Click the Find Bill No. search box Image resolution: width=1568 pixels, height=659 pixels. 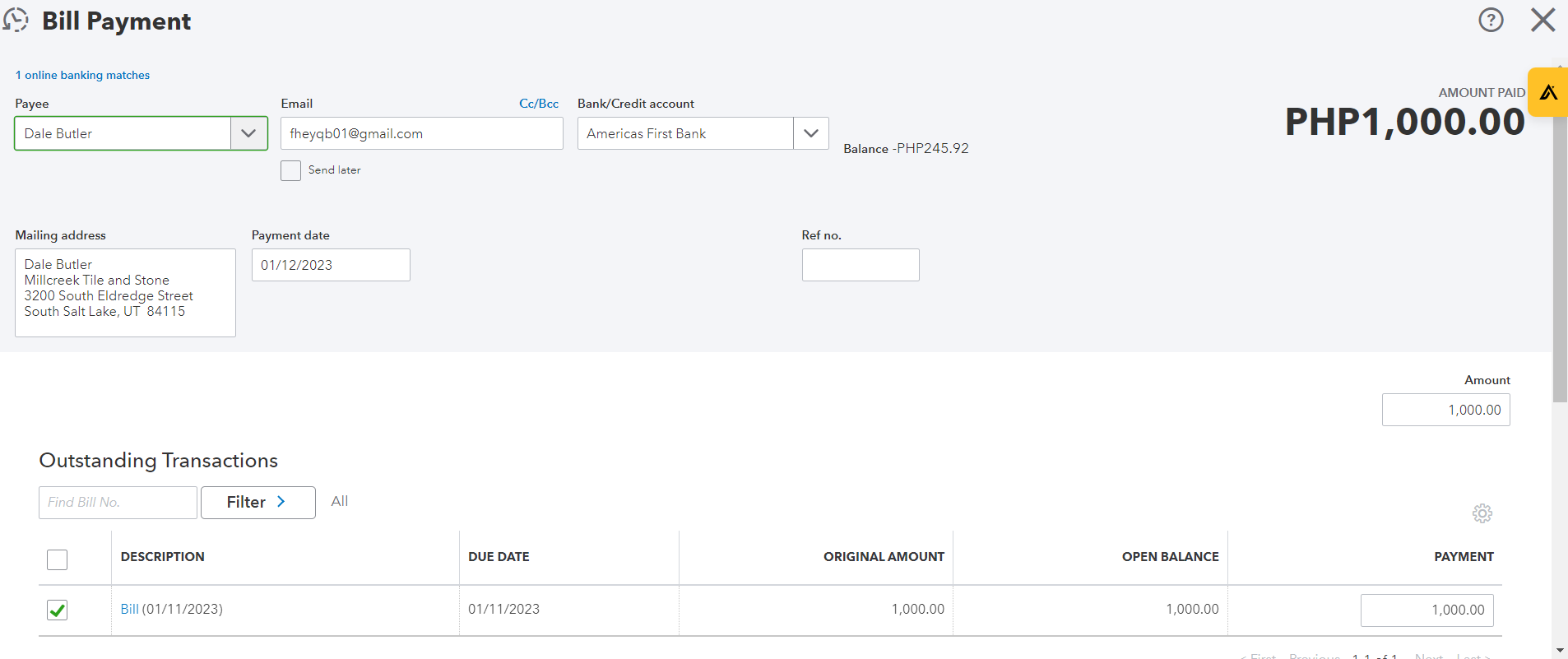[118, 502]
